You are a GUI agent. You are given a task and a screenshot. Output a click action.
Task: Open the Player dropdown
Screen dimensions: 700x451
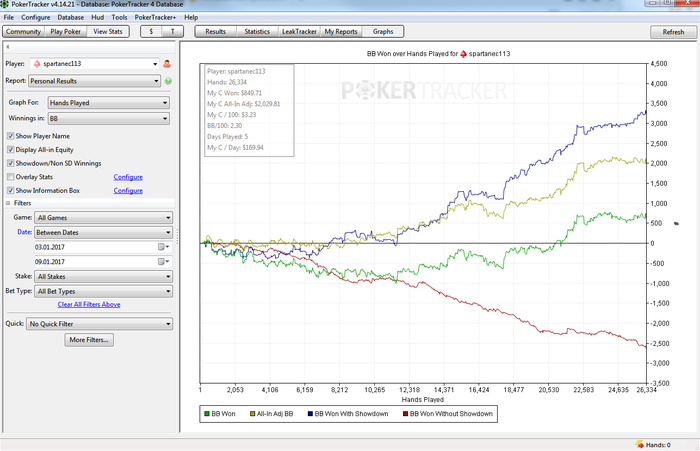(x=95, y=64)
